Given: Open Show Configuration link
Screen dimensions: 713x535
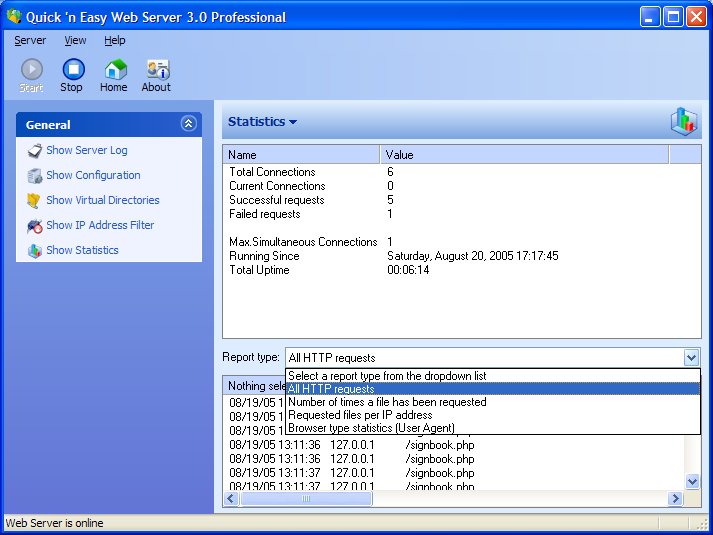Looking at the screenshot, I should (x=93, y=175).
